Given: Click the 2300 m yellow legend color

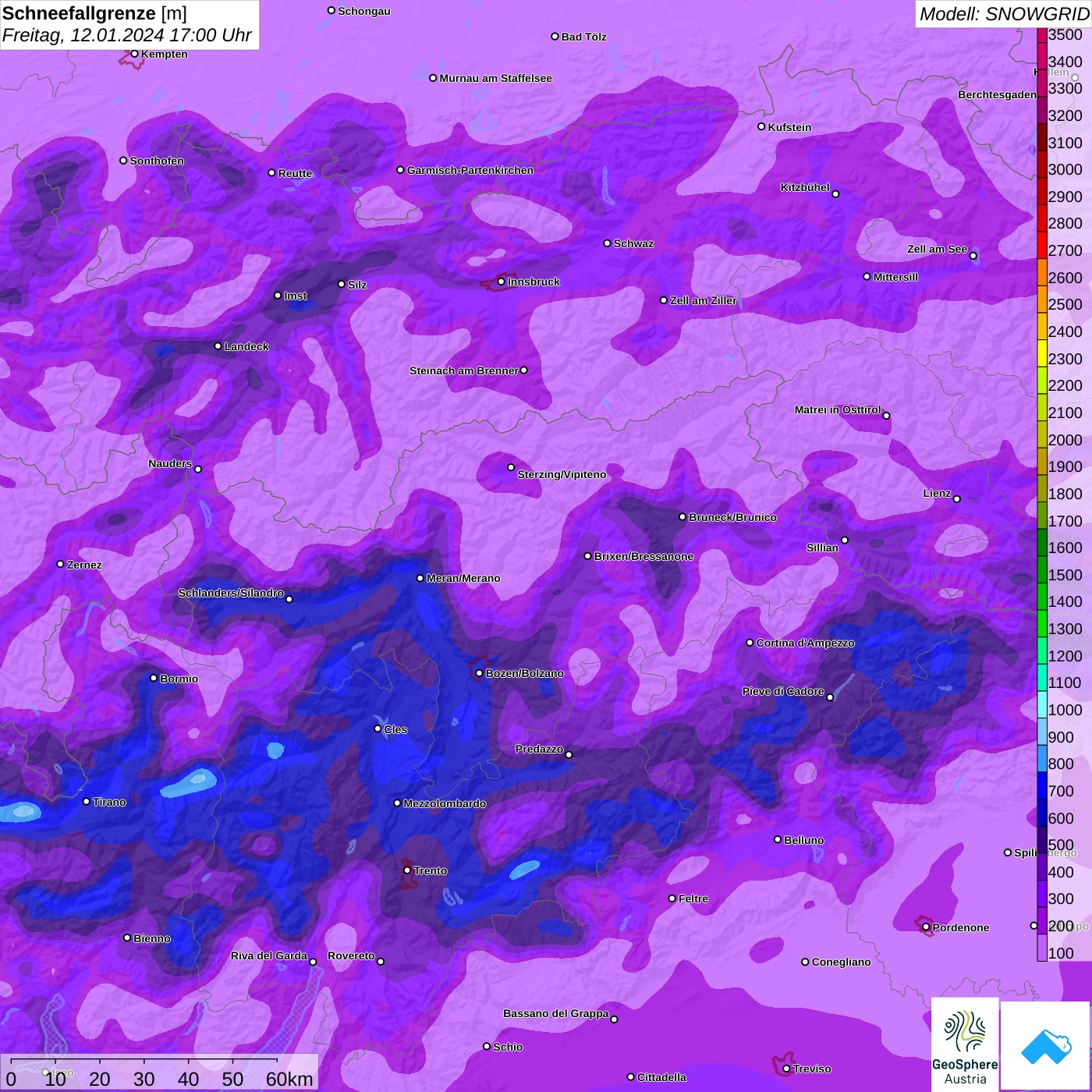Looking at the screenshot, I should click(1042, 353).
